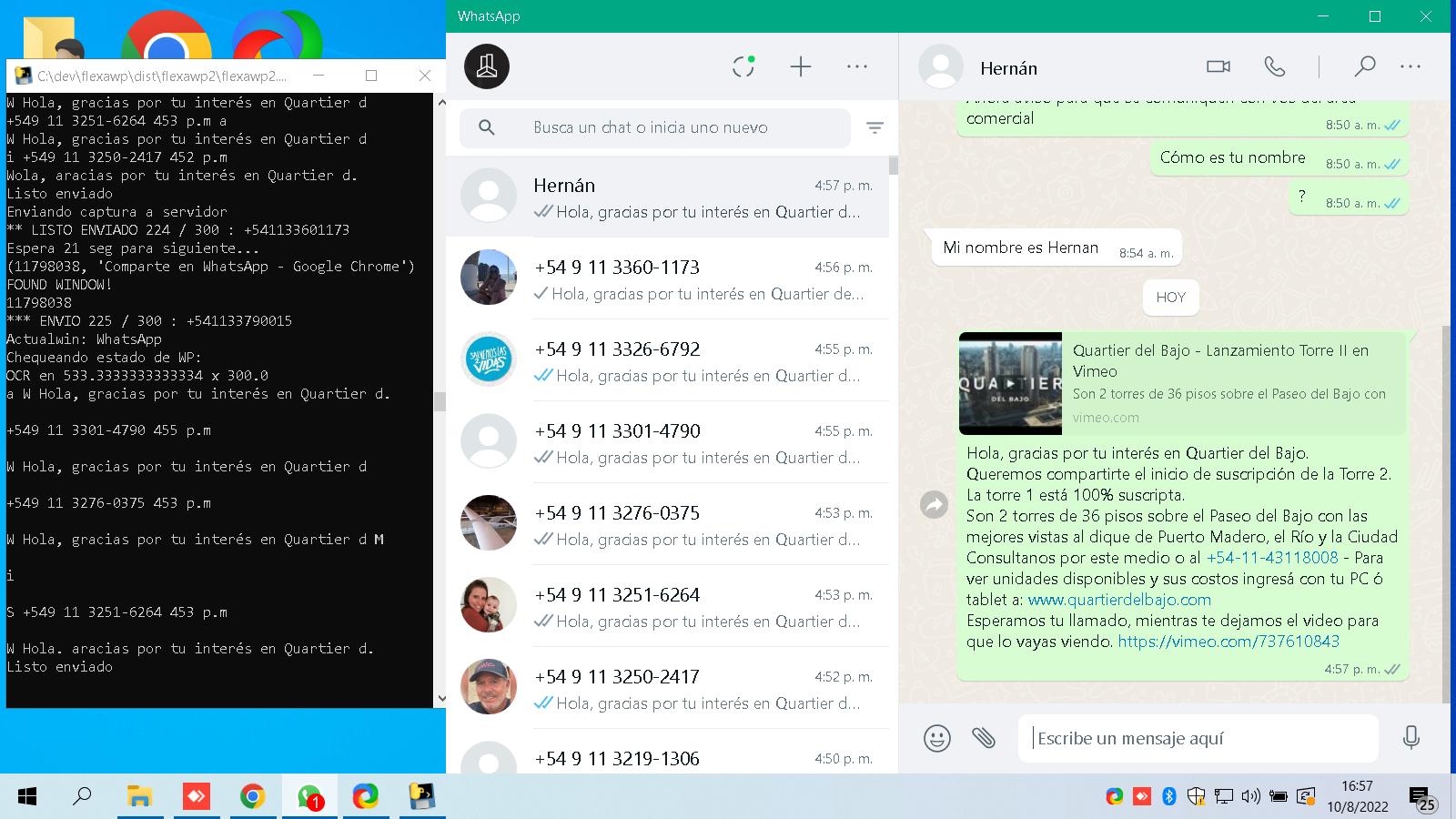Click the Hernán name in chat header
This screenshot has width=1456, height=819.
[1008, 68]
